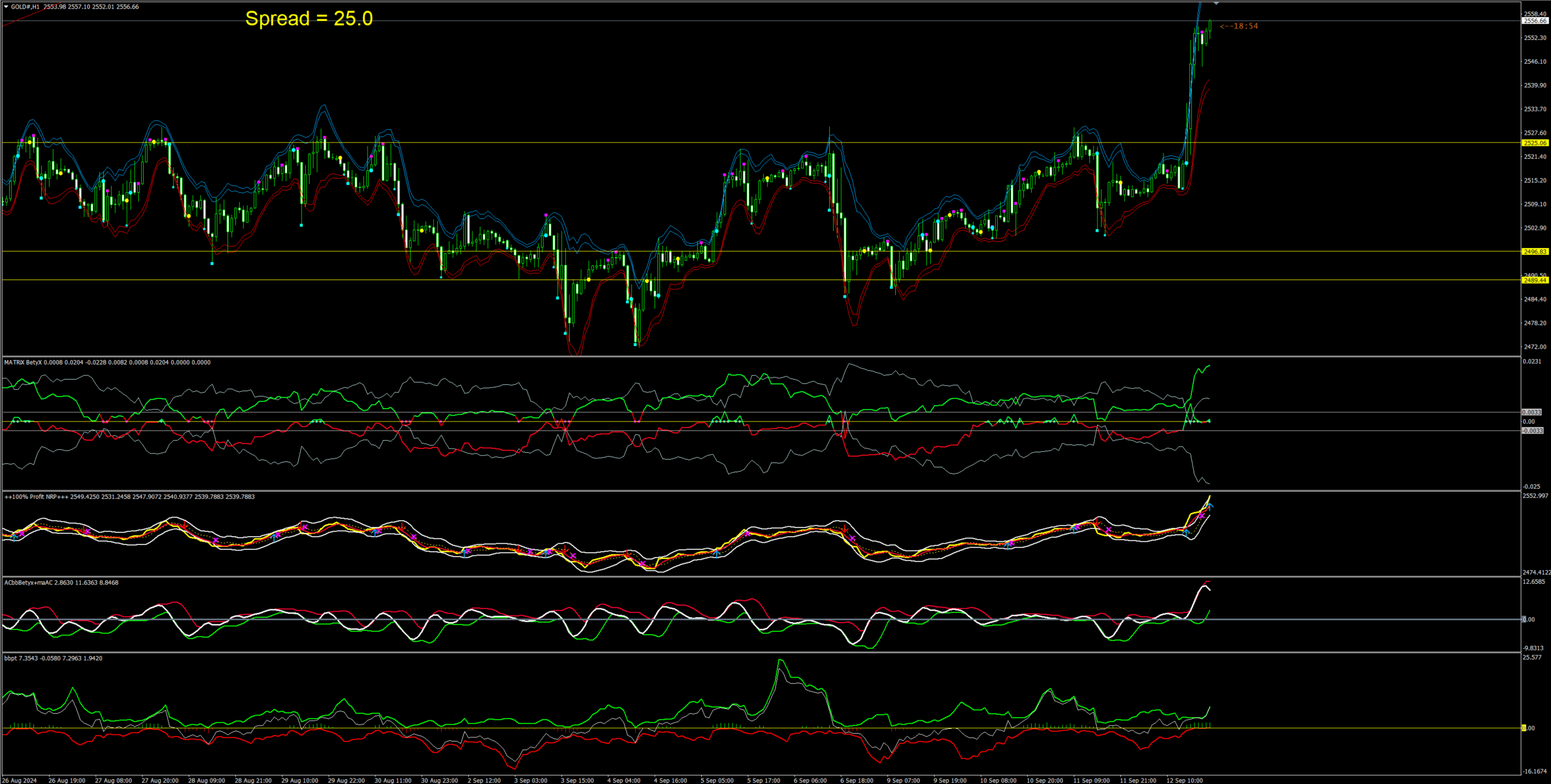1551x784 pixels.
Task: Click the ++100% Profit NRP+++ indicator label
Action: [38, 497]
